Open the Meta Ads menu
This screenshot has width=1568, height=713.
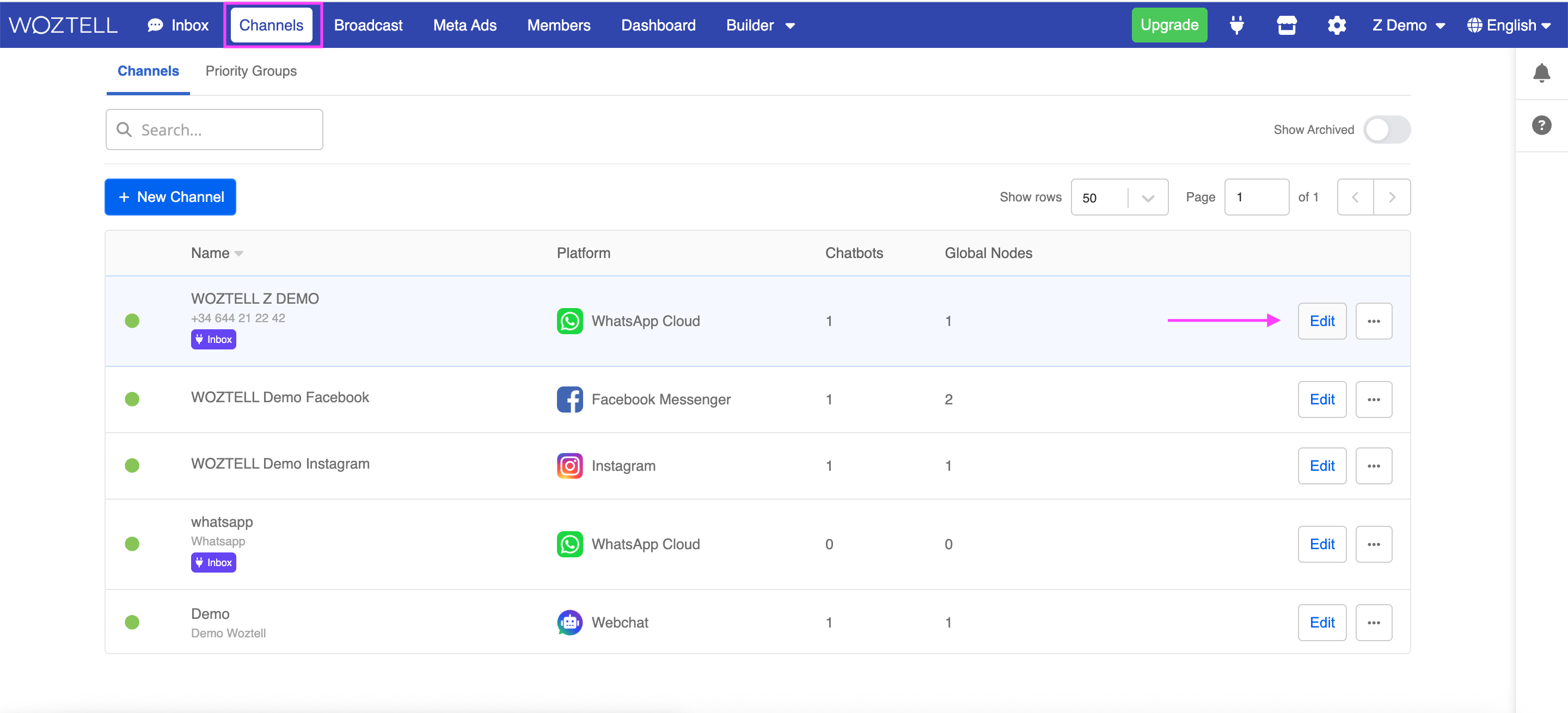[464, 25]
